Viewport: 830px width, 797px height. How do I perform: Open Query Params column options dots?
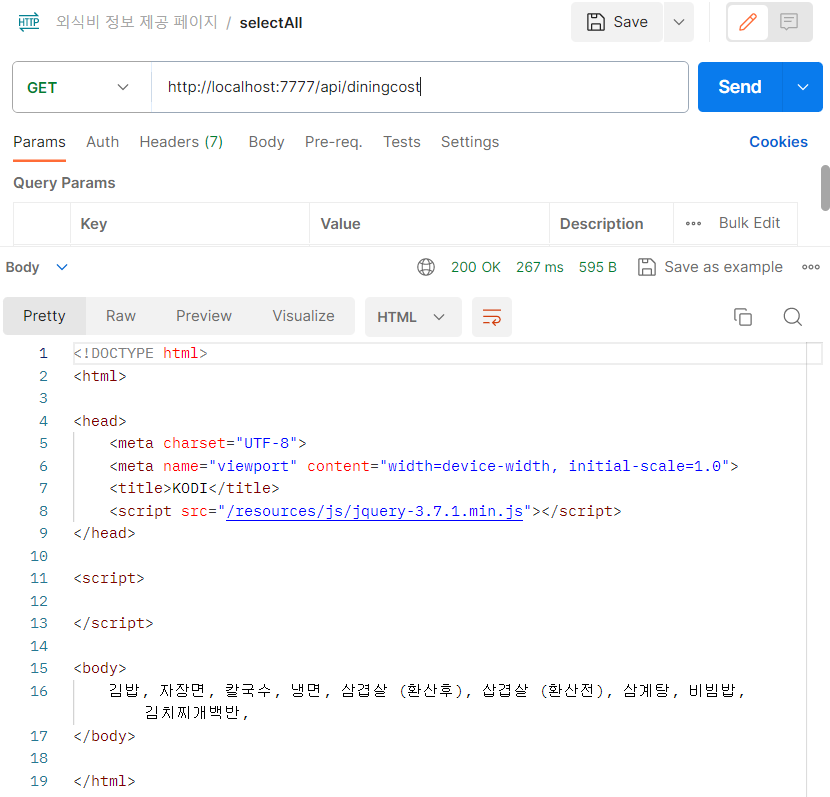(x=693, y=223)
